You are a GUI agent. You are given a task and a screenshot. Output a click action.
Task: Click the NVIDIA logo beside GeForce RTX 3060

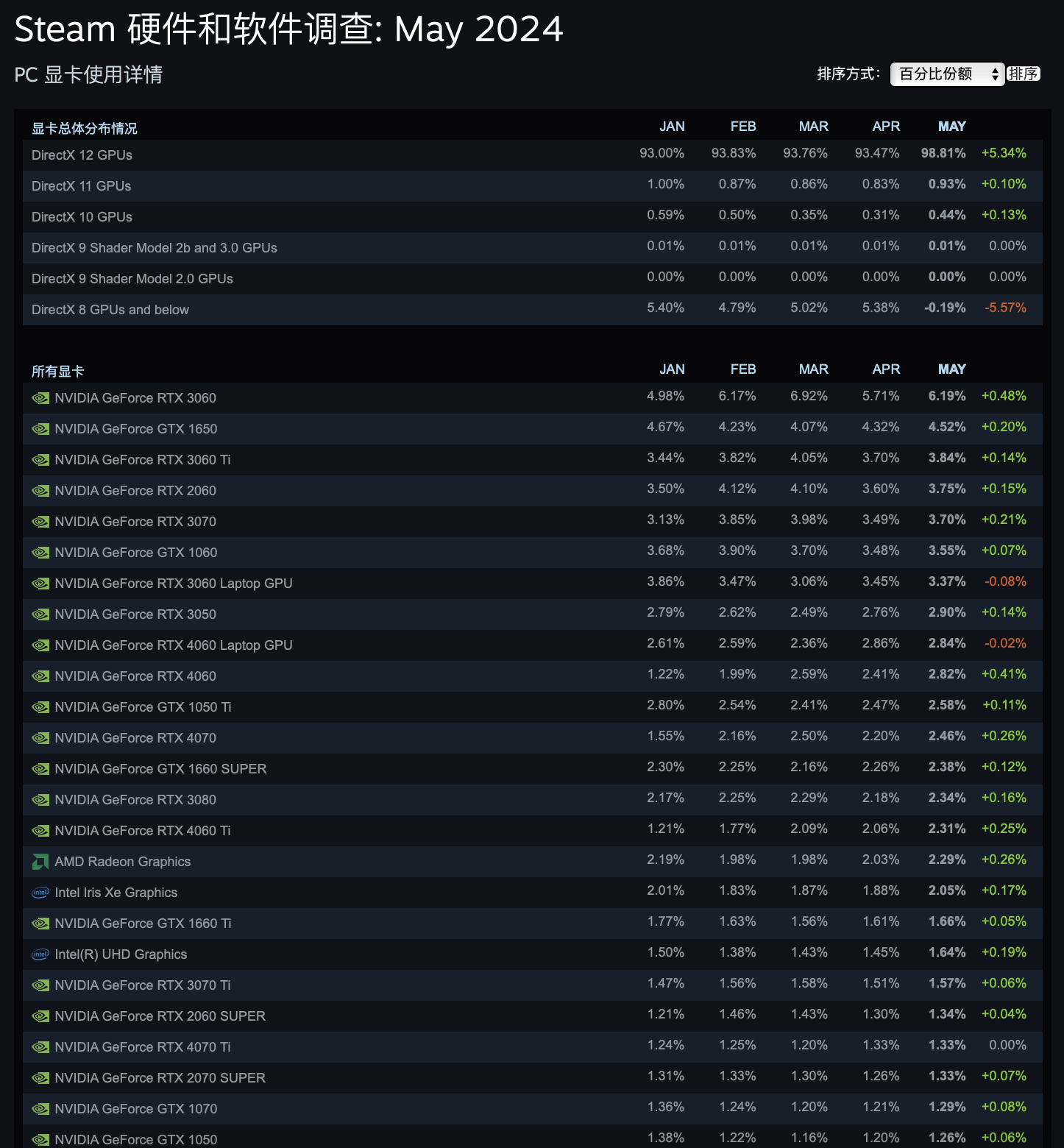click(41, 397)
